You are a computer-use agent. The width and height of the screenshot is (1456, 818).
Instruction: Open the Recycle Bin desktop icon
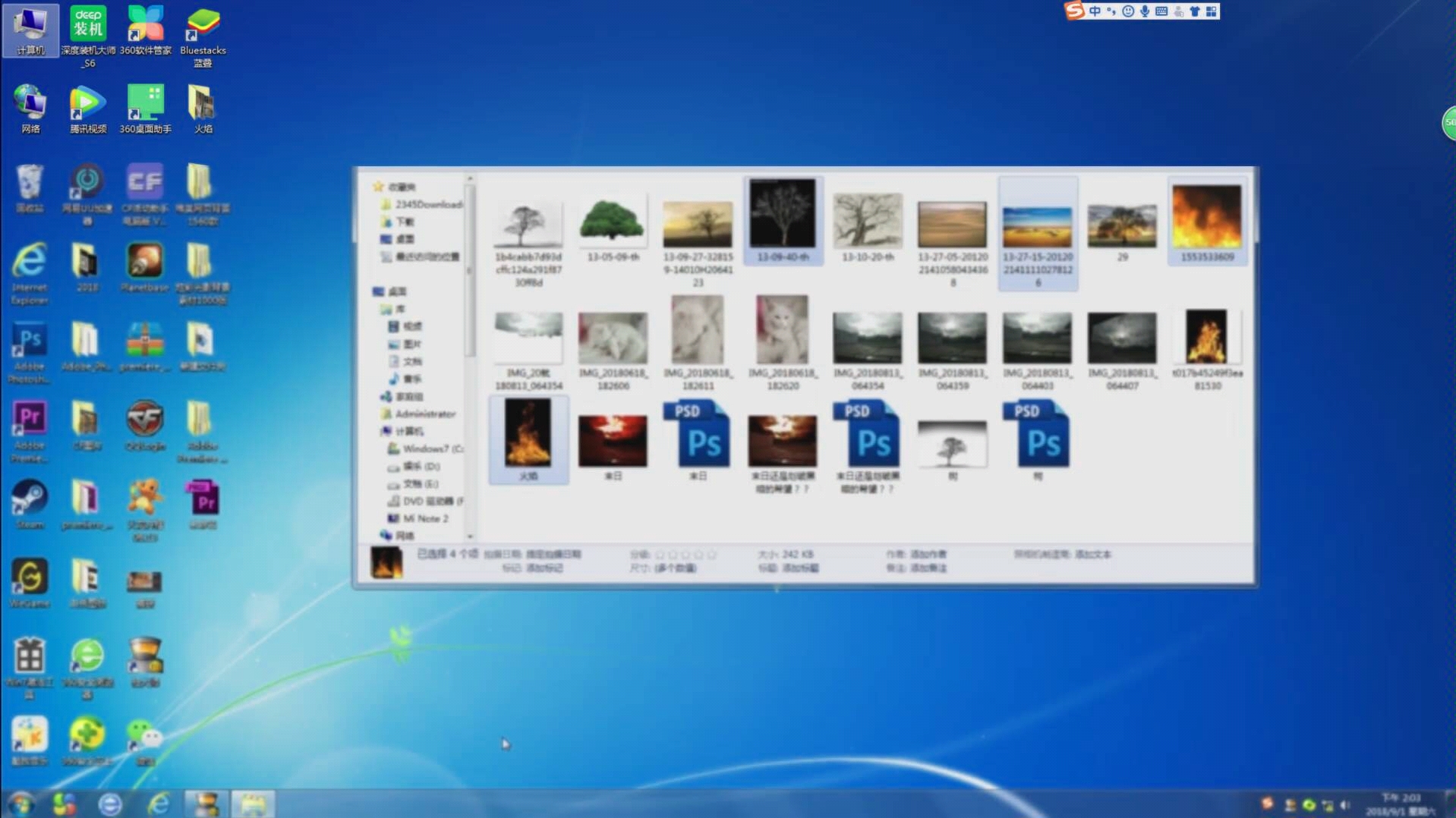30,187
